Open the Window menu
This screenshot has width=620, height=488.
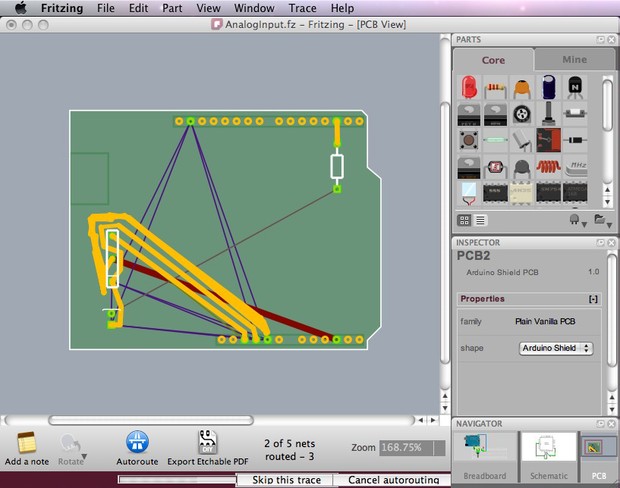[x=254, y=8]
